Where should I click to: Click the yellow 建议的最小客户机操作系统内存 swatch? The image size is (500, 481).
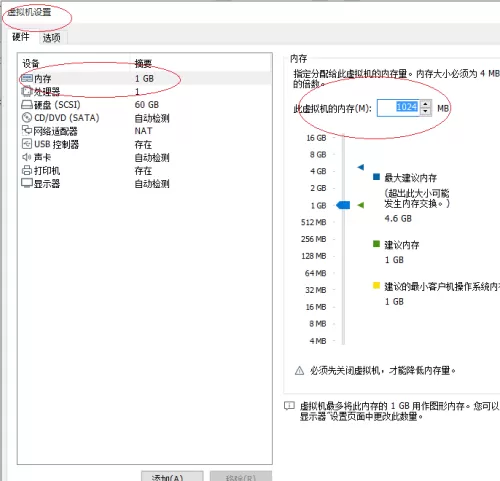click(x=376, y=285)
